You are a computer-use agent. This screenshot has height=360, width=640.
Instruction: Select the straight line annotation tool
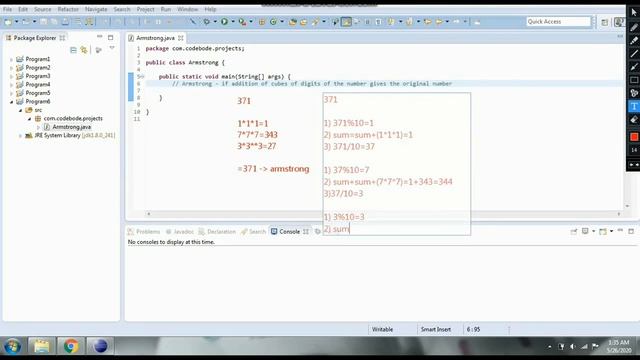pyautogui.click(x=634, y=53)
